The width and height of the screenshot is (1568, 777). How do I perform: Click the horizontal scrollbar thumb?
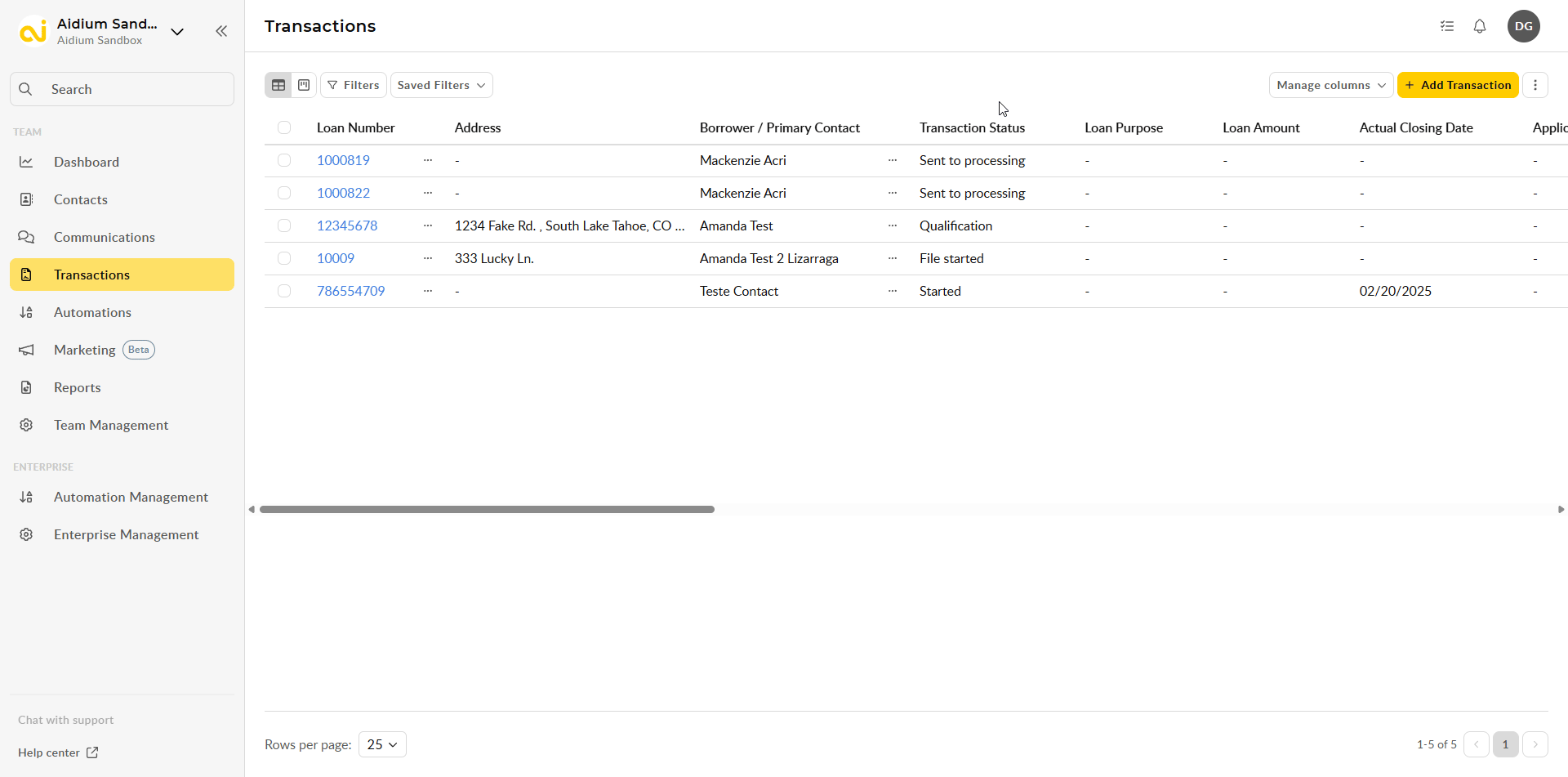click(x=487, y=509)
